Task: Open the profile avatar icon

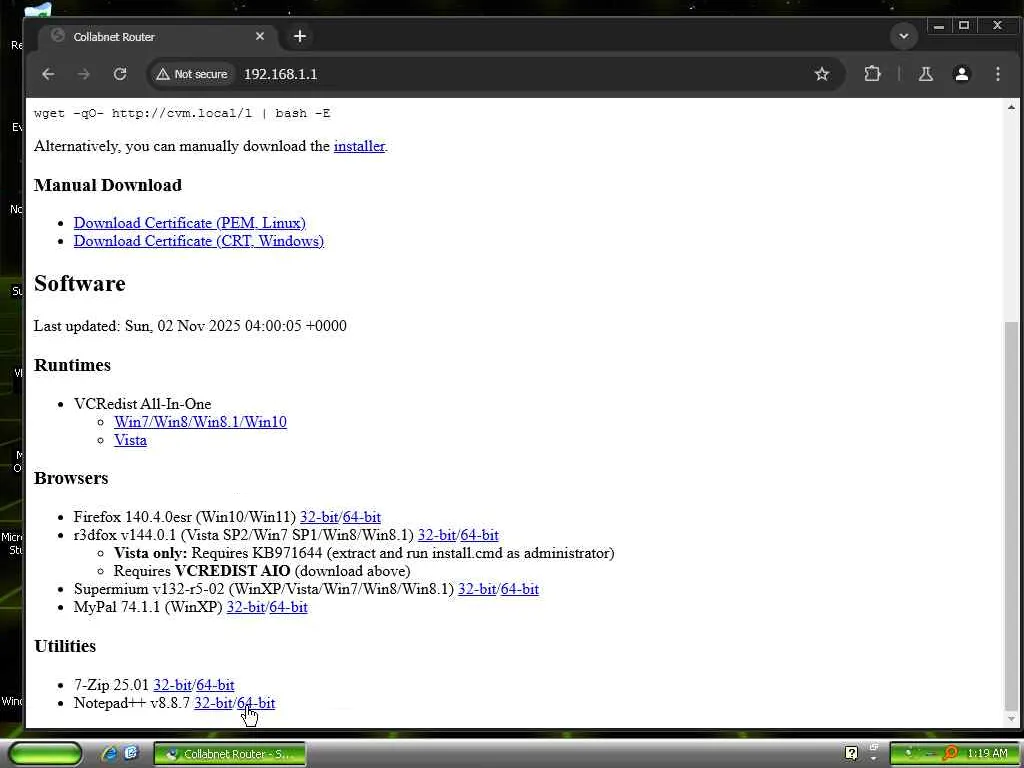Action: pyautogui.click(x=961, y=74)
